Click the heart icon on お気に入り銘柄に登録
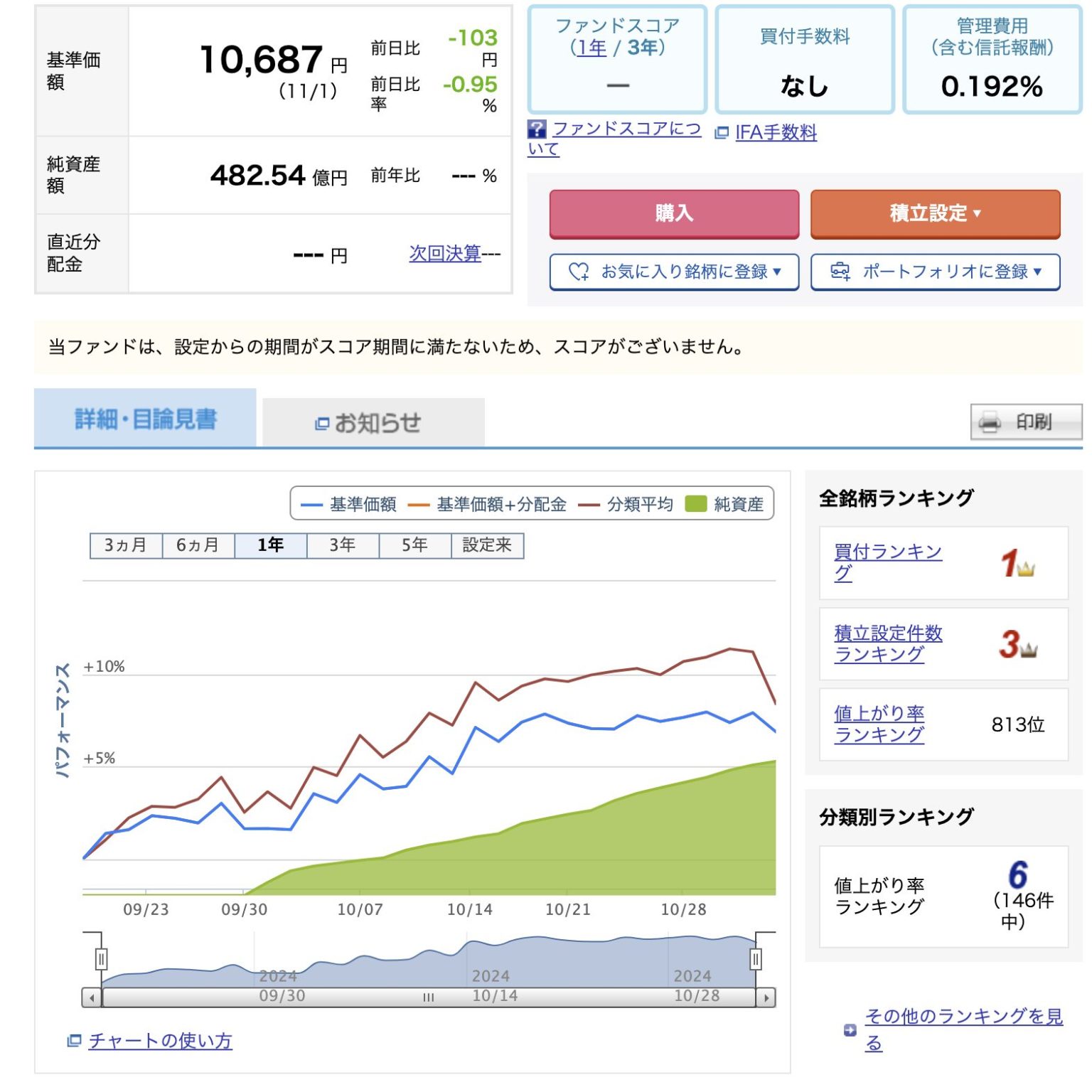Image resolution: width=1092 pixels, height=1092 pixels. [577, 272]
